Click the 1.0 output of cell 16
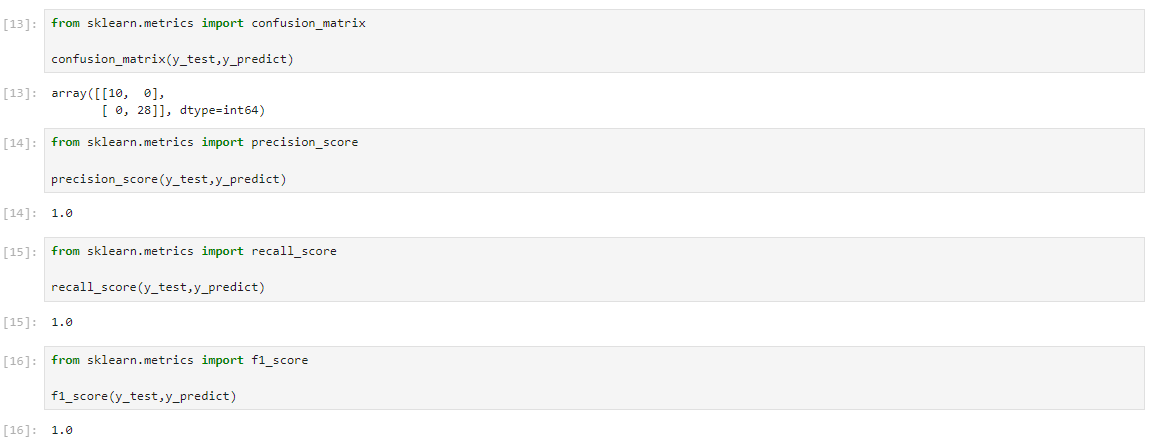The width and height of the screenshot is (1153, 442). [x=62, y=430]
